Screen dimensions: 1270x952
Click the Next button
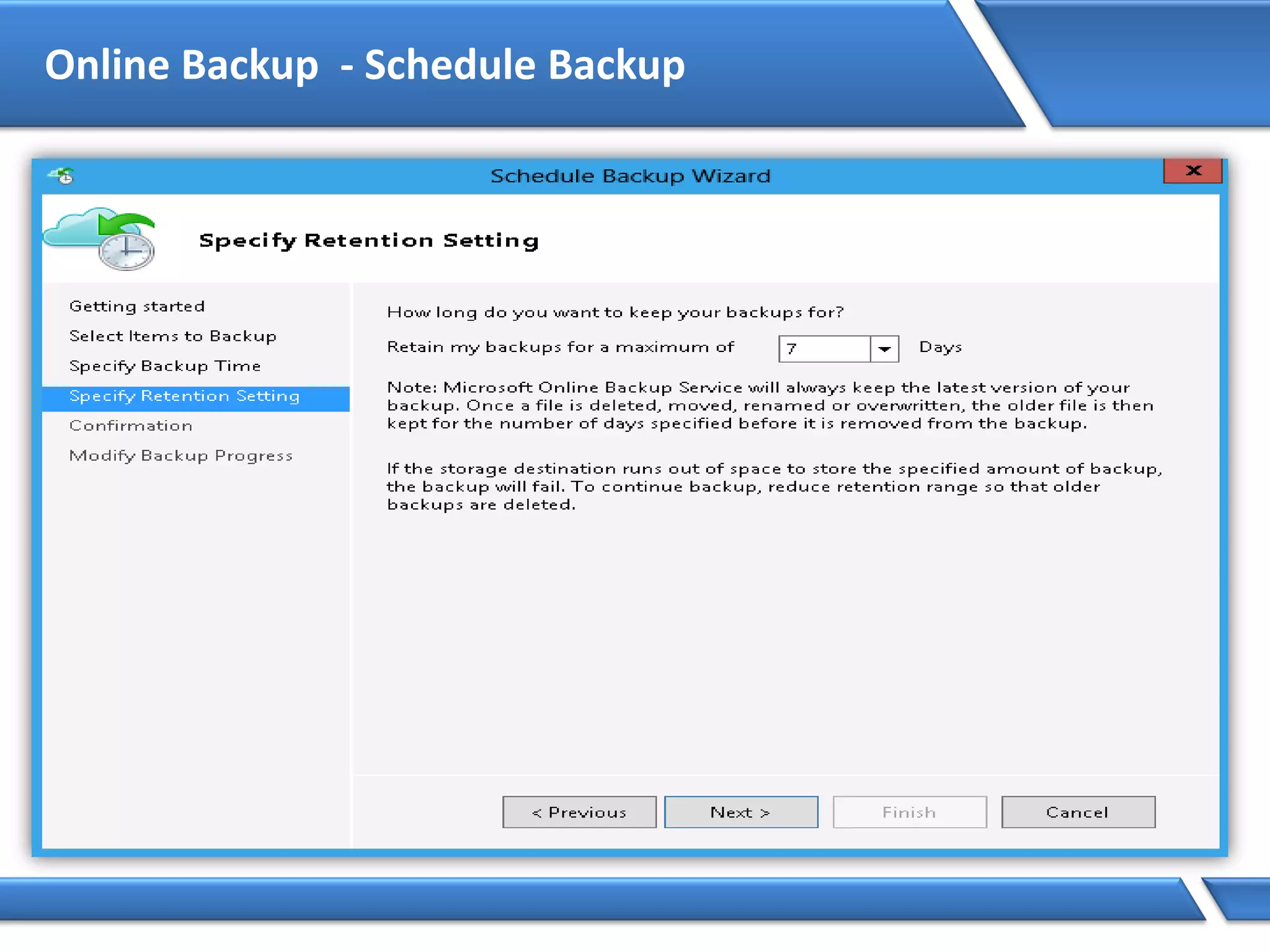tap(741, 812)
